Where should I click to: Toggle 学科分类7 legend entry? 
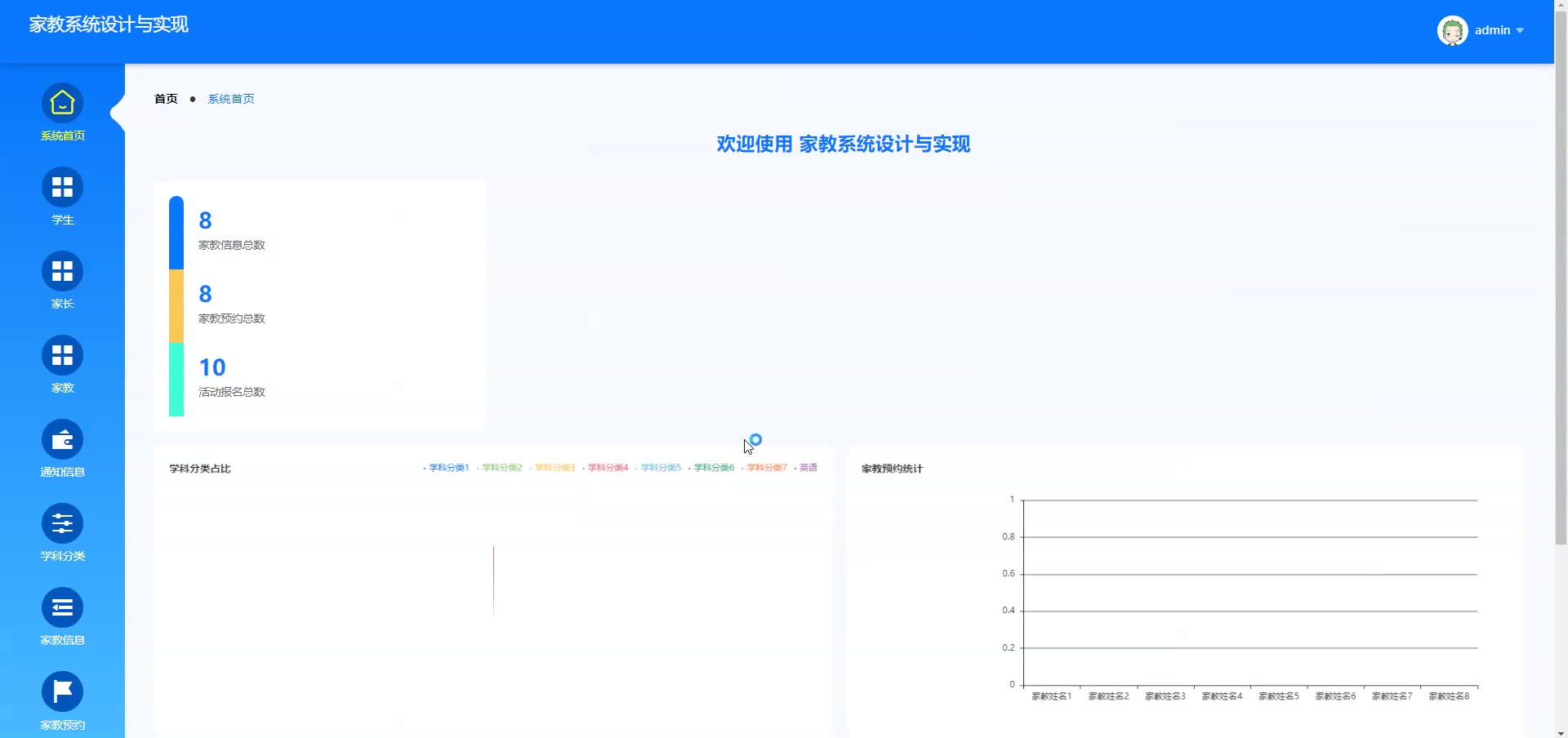pos(764,468)
